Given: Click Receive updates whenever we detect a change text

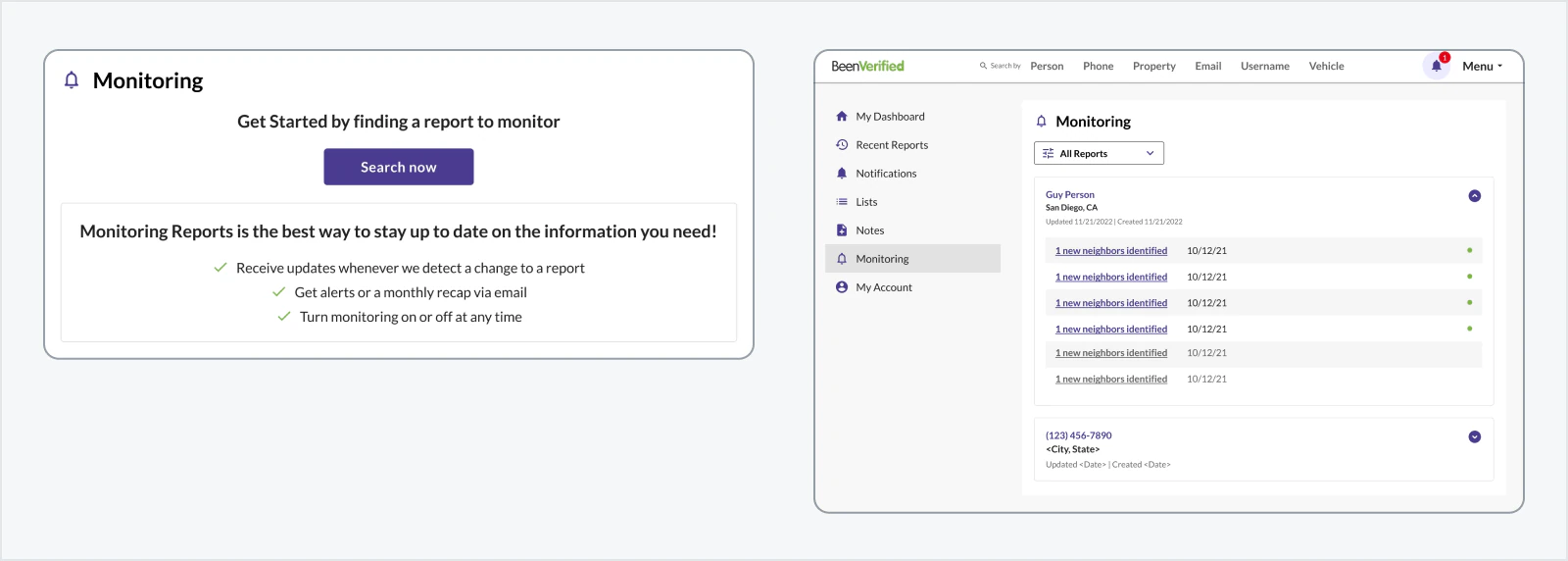Looking at the screenshot, I should point(410,268).
